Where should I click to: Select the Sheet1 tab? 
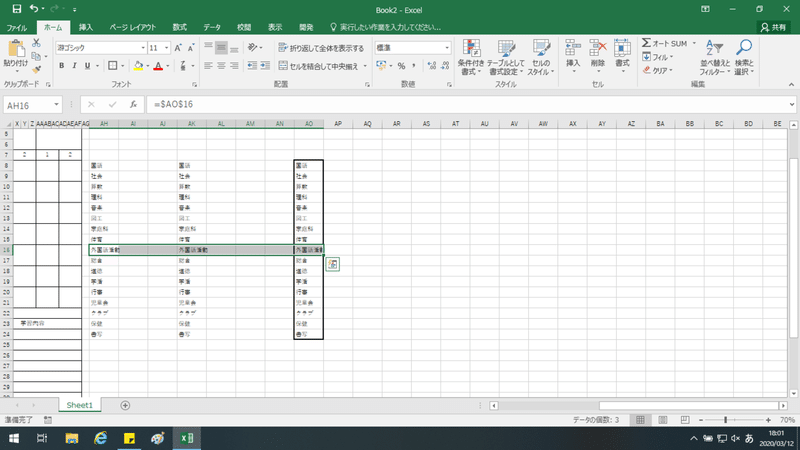click(x=80, y=405)
